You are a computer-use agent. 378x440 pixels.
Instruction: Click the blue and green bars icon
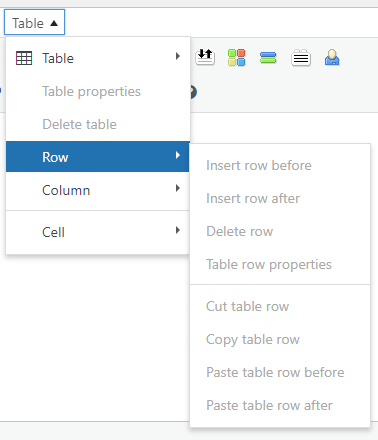(268, 58)
